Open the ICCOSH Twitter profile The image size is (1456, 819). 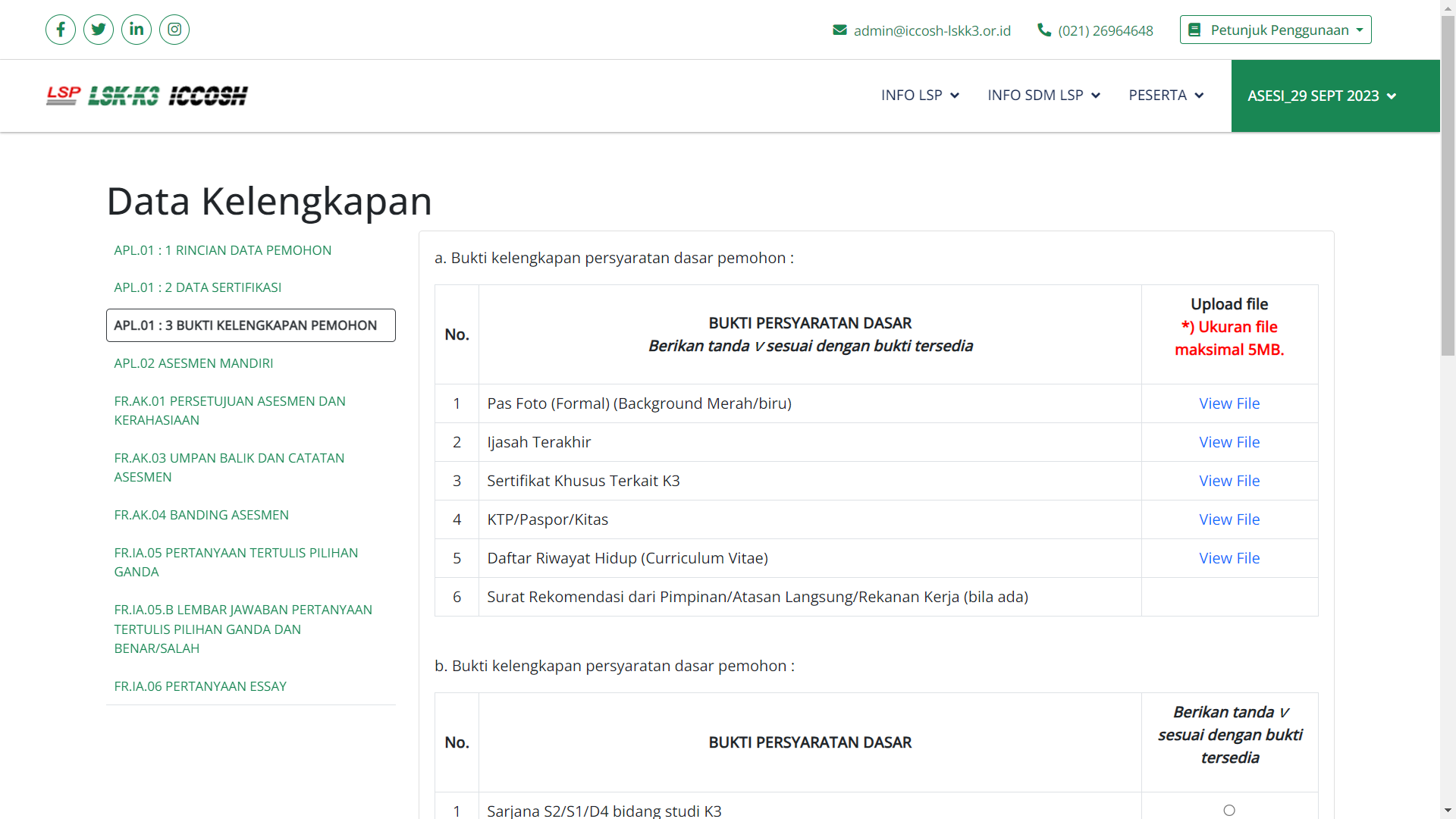[x=99, y=30]
